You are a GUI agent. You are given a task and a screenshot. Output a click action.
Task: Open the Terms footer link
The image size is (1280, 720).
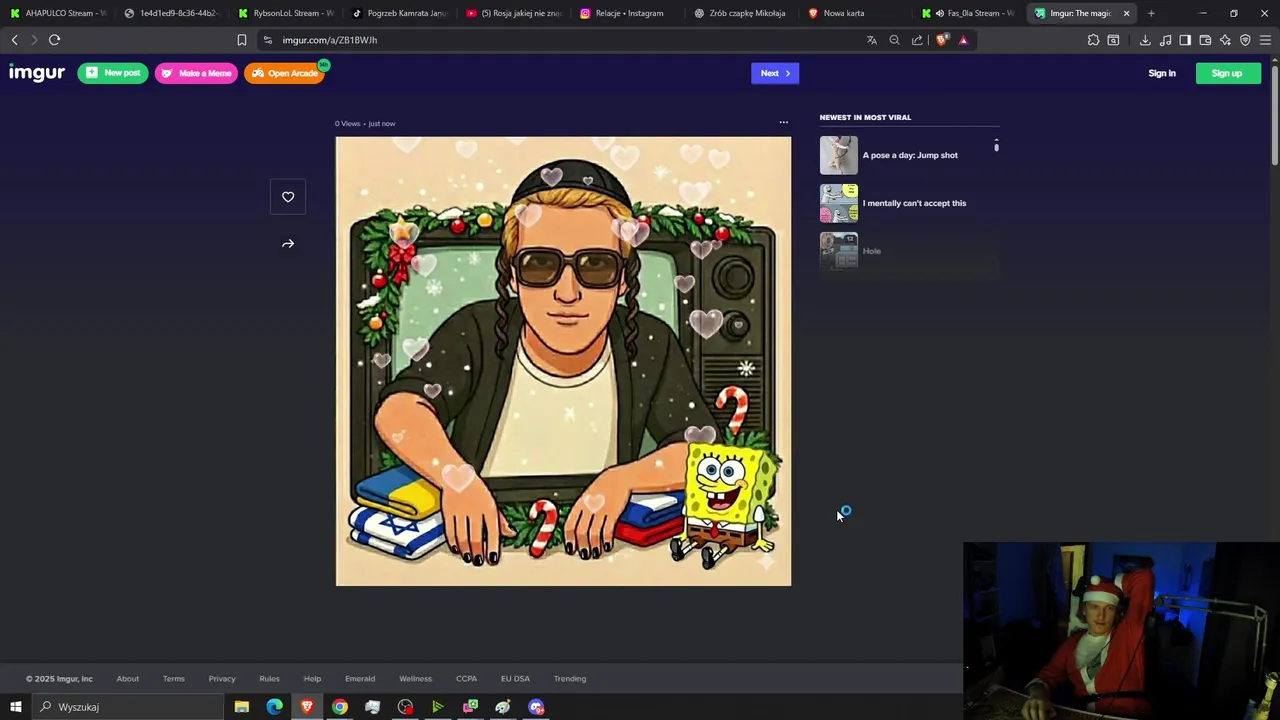pyautogui.click(x=174, y=679)
